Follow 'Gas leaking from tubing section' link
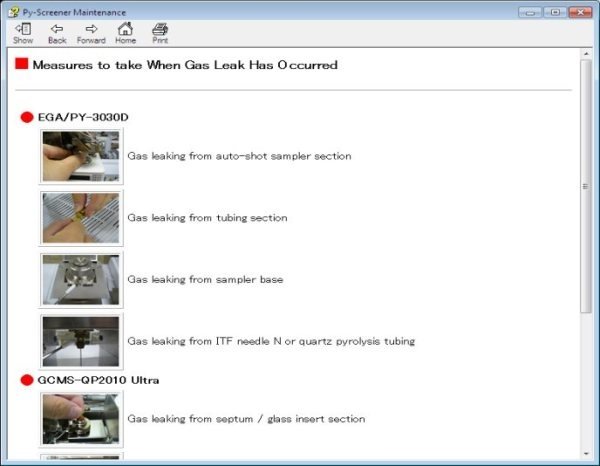Viewport: 600px width, 466px height. (207, 218)
